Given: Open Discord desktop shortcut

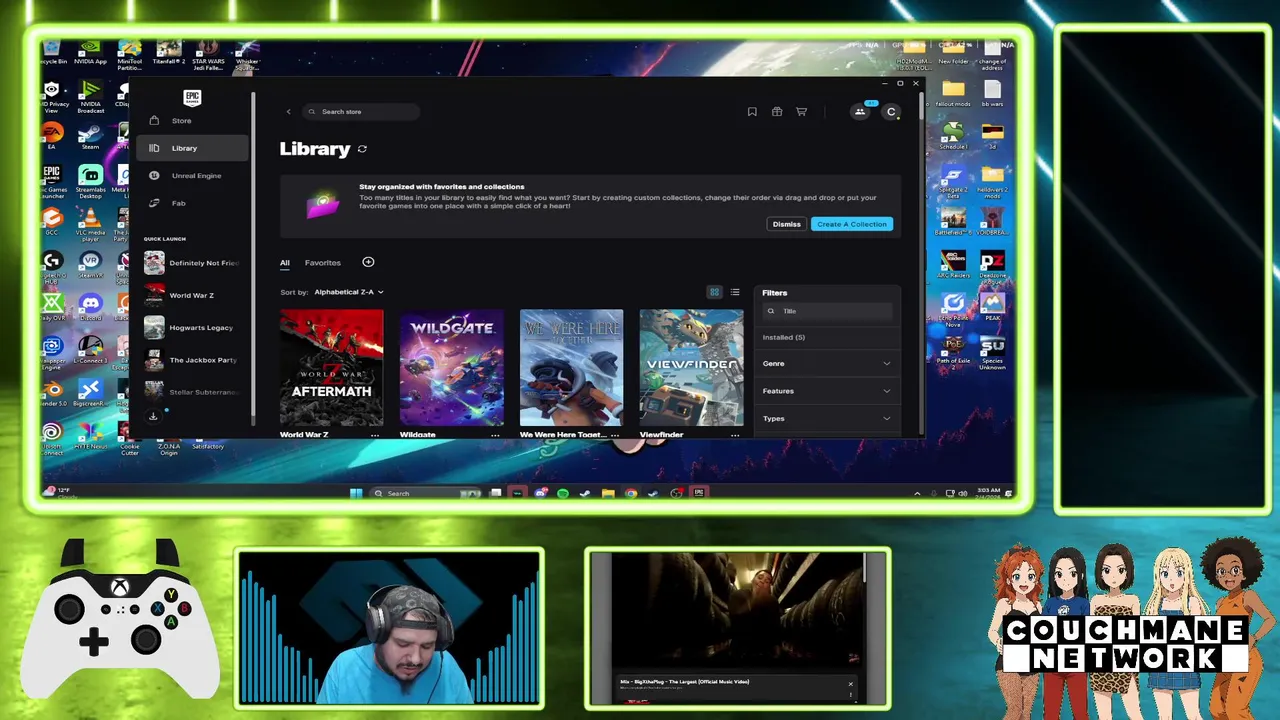Looking at the screenshot, I should click(x=91, y=307).
